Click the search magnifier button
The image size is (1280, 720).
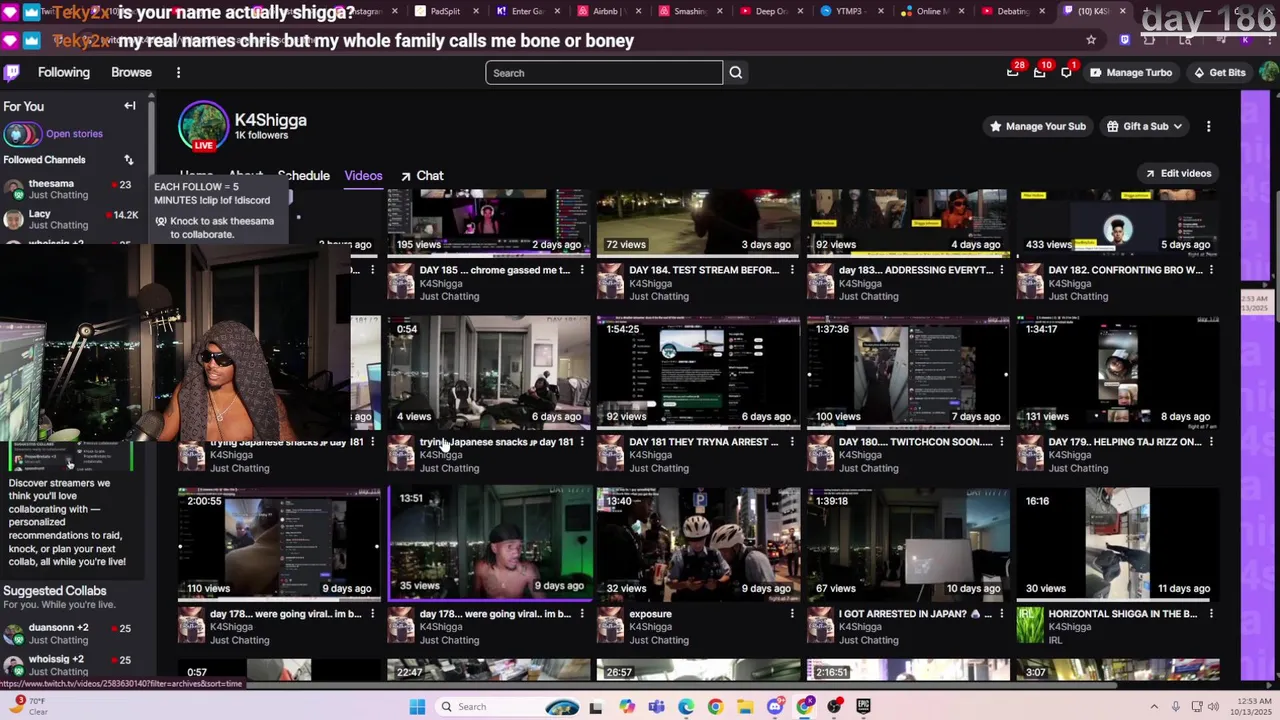(x=735, y=72)
